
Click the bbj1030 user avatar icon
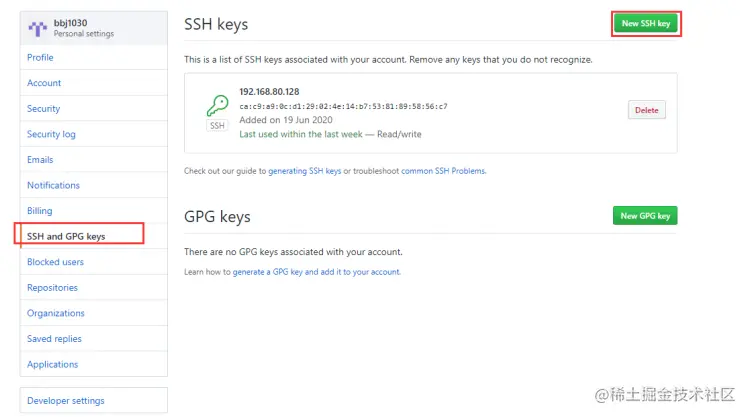coord(38,27)
